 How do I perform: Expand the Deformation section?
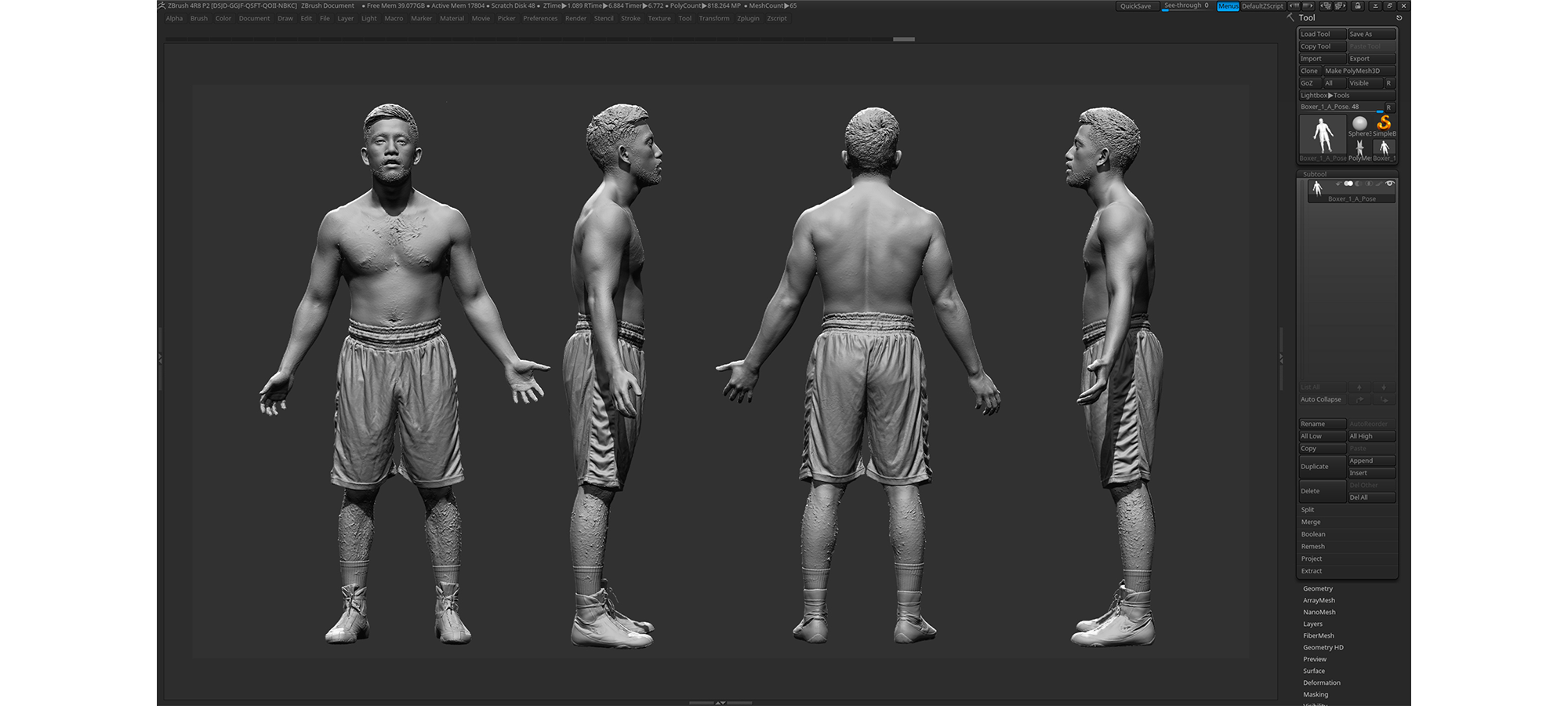[1321, 682]
